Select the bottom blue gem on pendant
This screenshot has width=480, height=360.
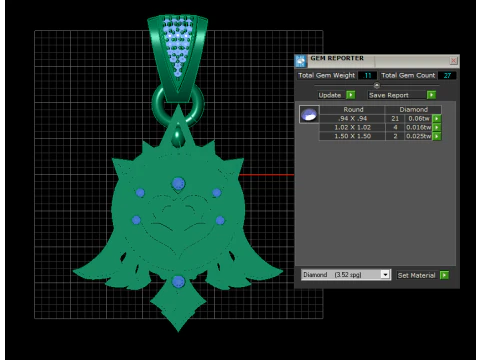(178, 282)
